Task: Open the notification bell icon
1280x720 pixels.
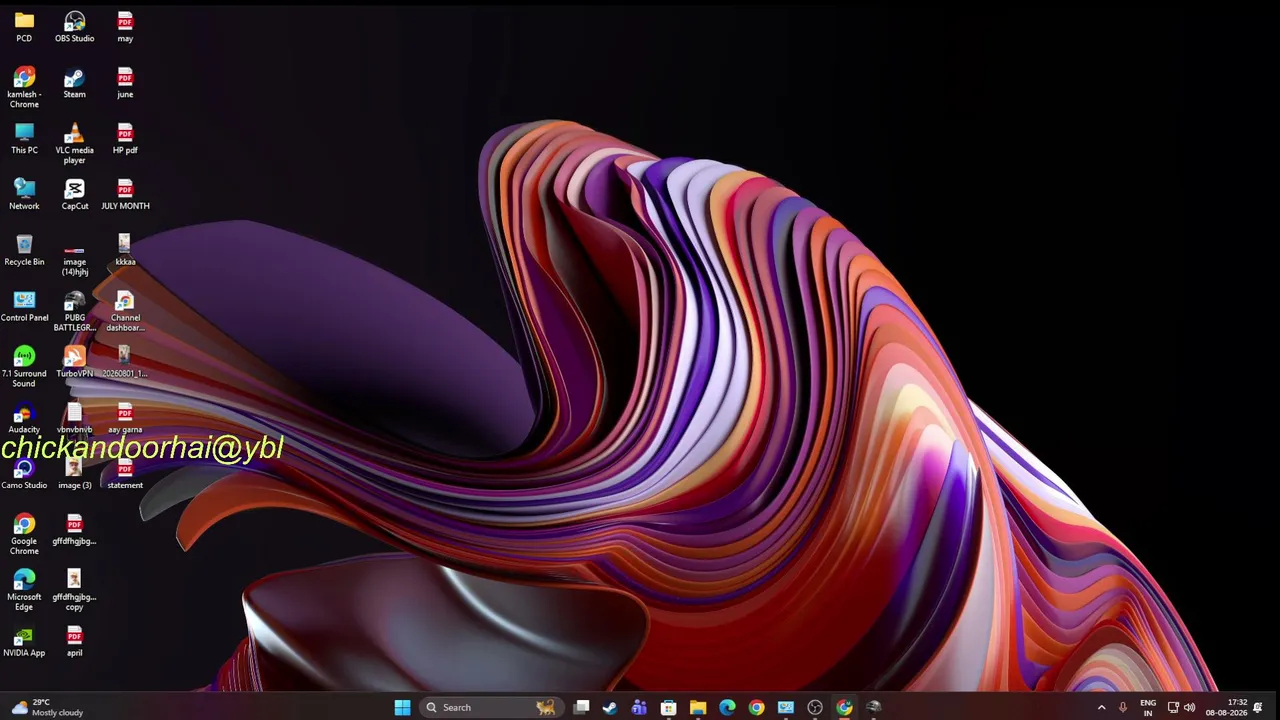Action: (x=1259, y=707)
